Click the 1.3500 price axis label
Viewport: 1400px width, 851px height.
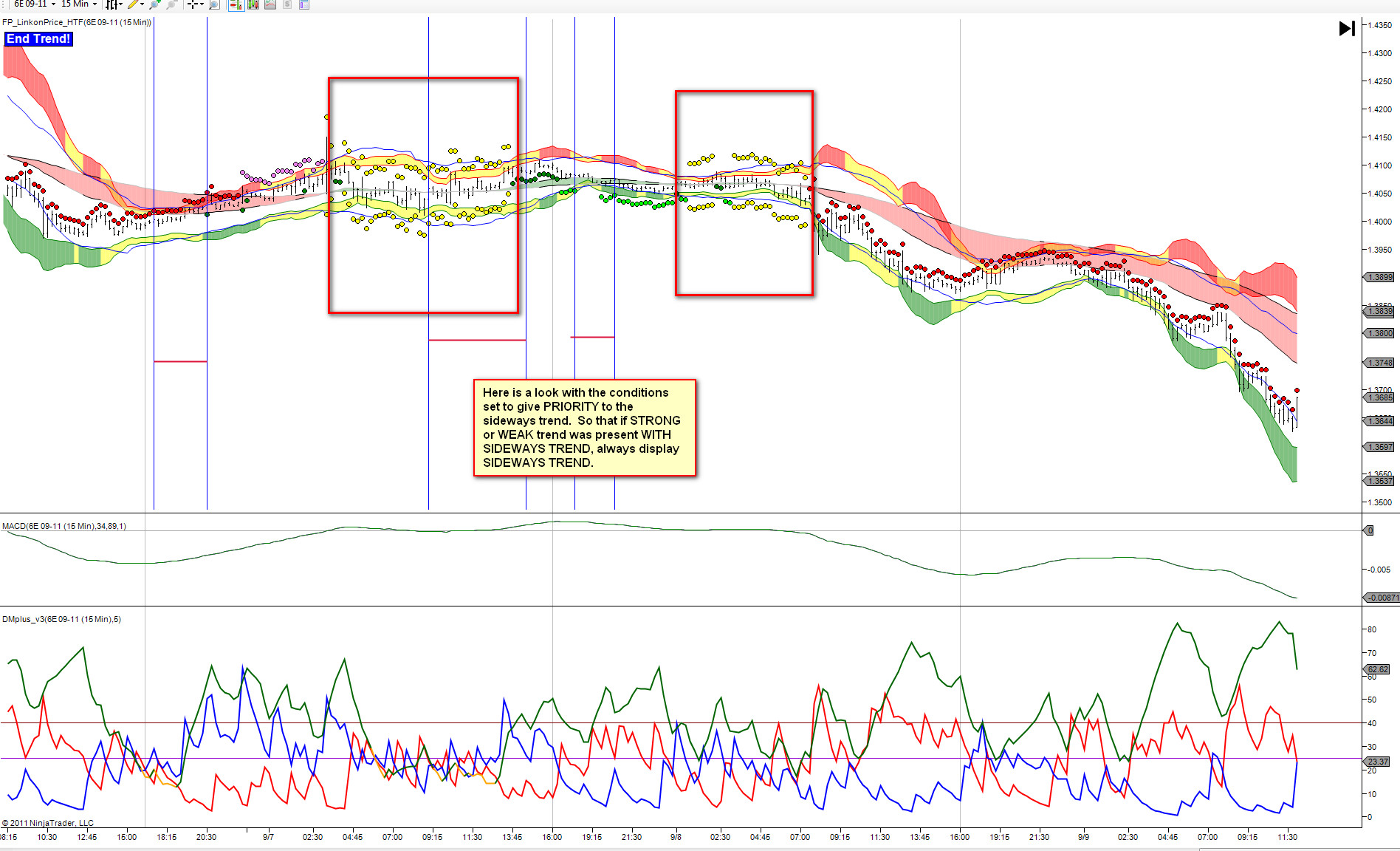pos(1379,502)
